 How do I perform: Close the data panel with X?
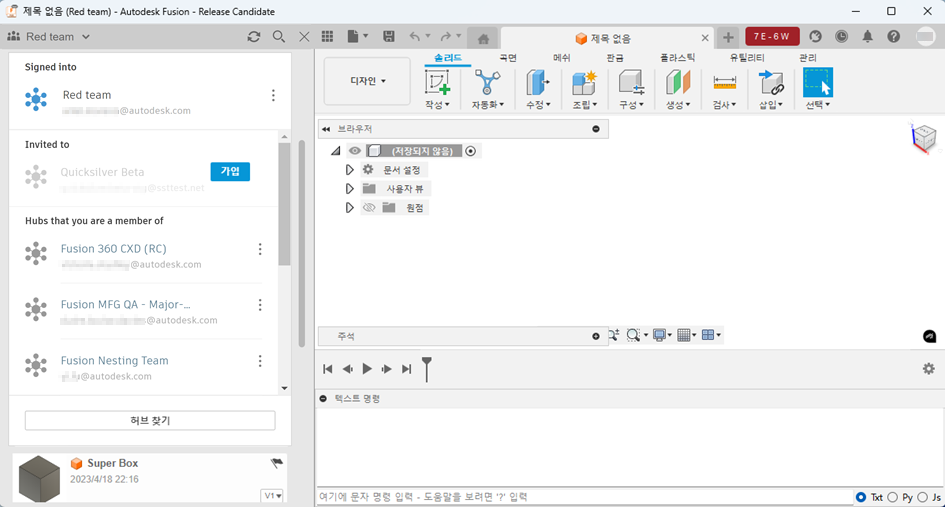pyautogui.click(x=304, y=37)
